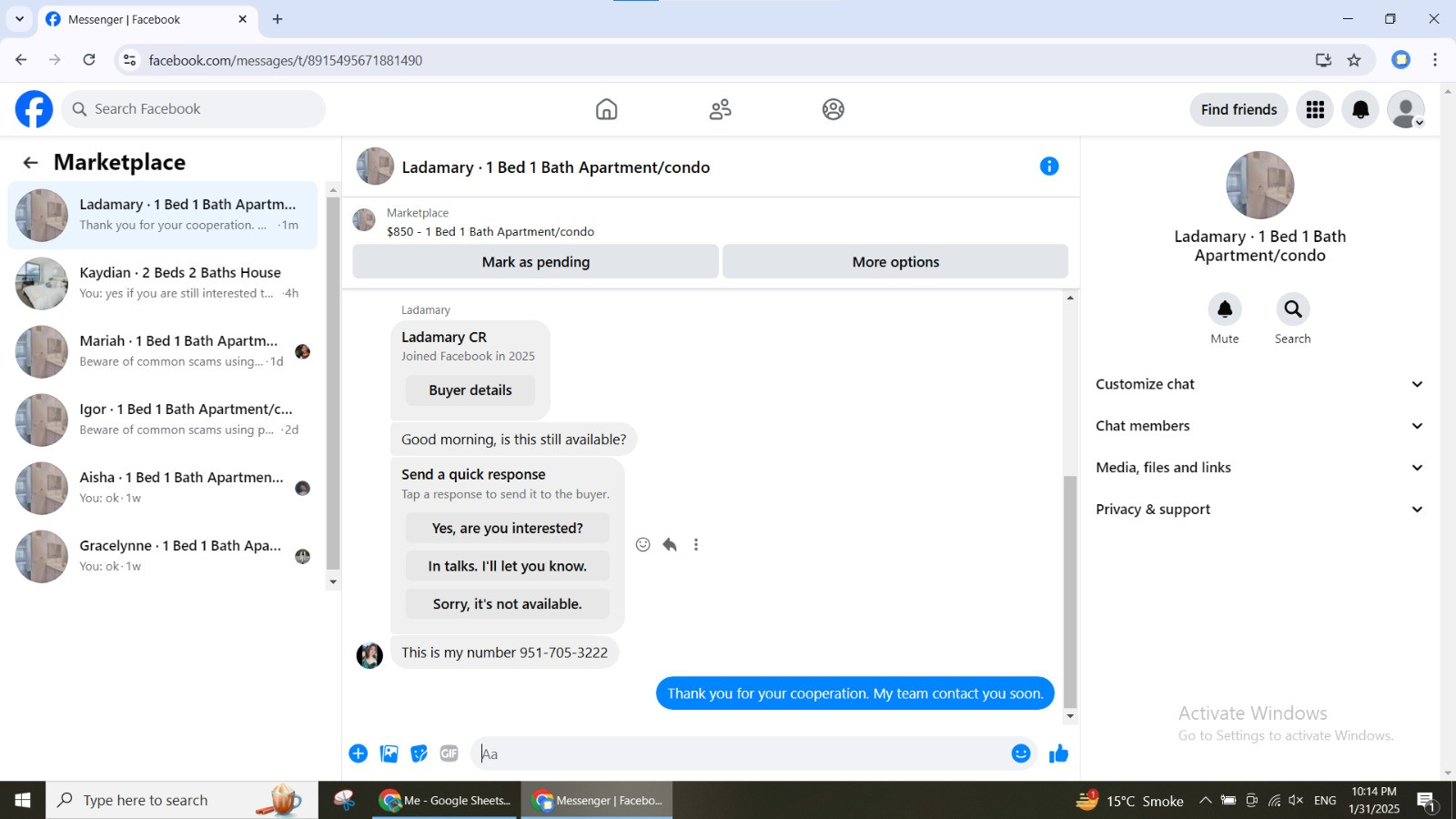
Task: Open the Chrome menu (three dots)
Action: (1435, 60)
